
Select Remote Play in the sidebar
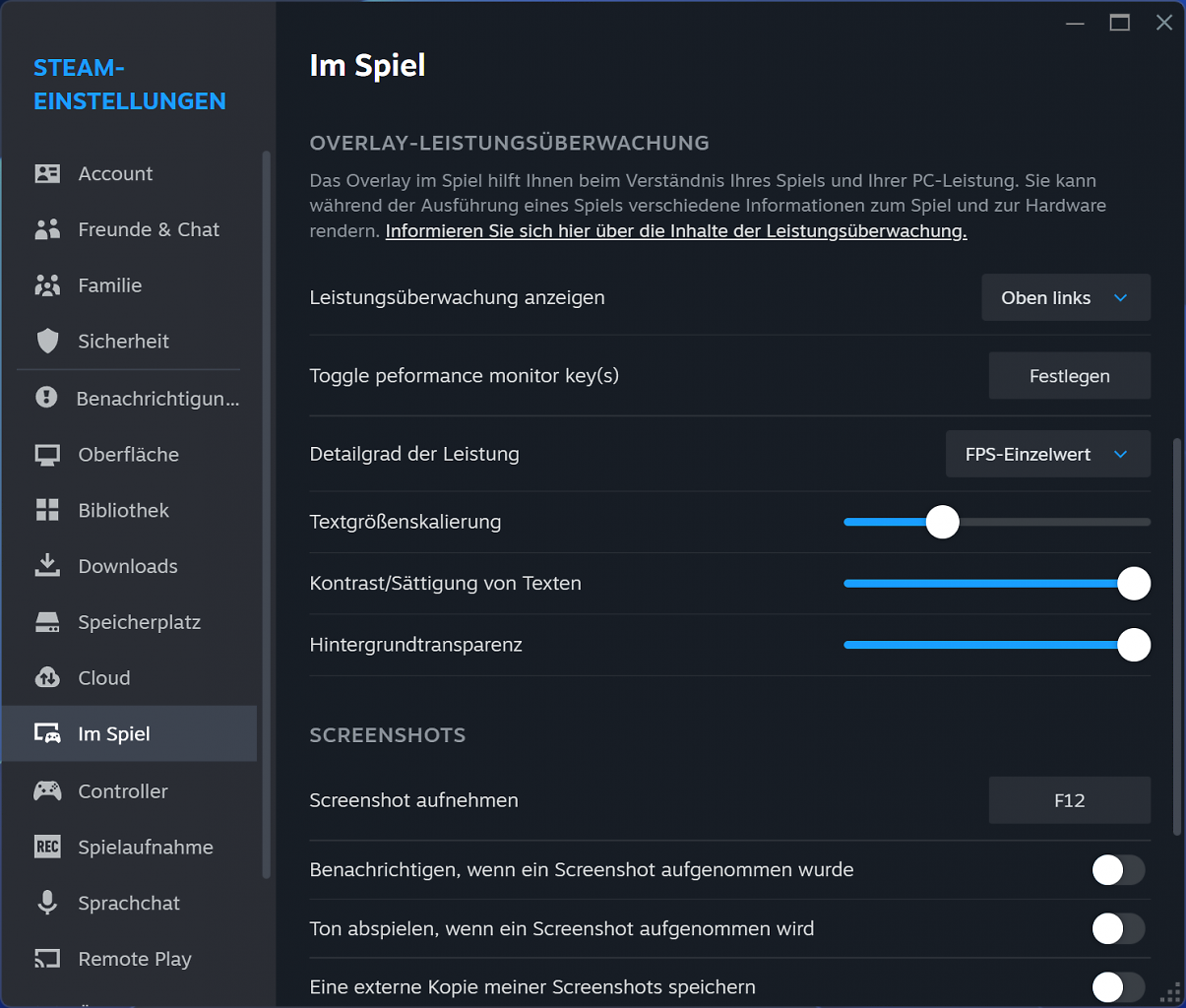(129, 959)
